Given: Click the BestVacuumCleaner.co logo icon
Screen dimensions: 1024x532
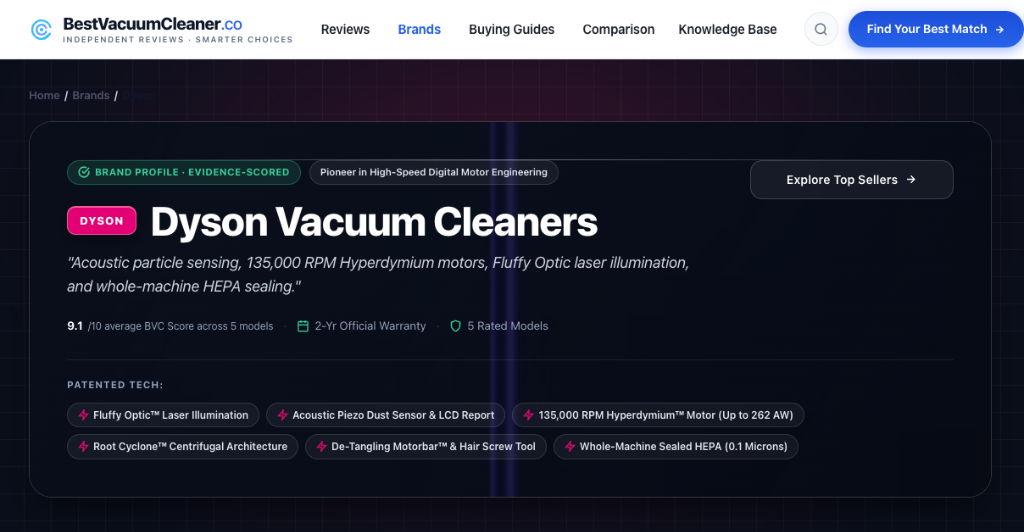Looking at the screenshot, I should pos(41,29).
